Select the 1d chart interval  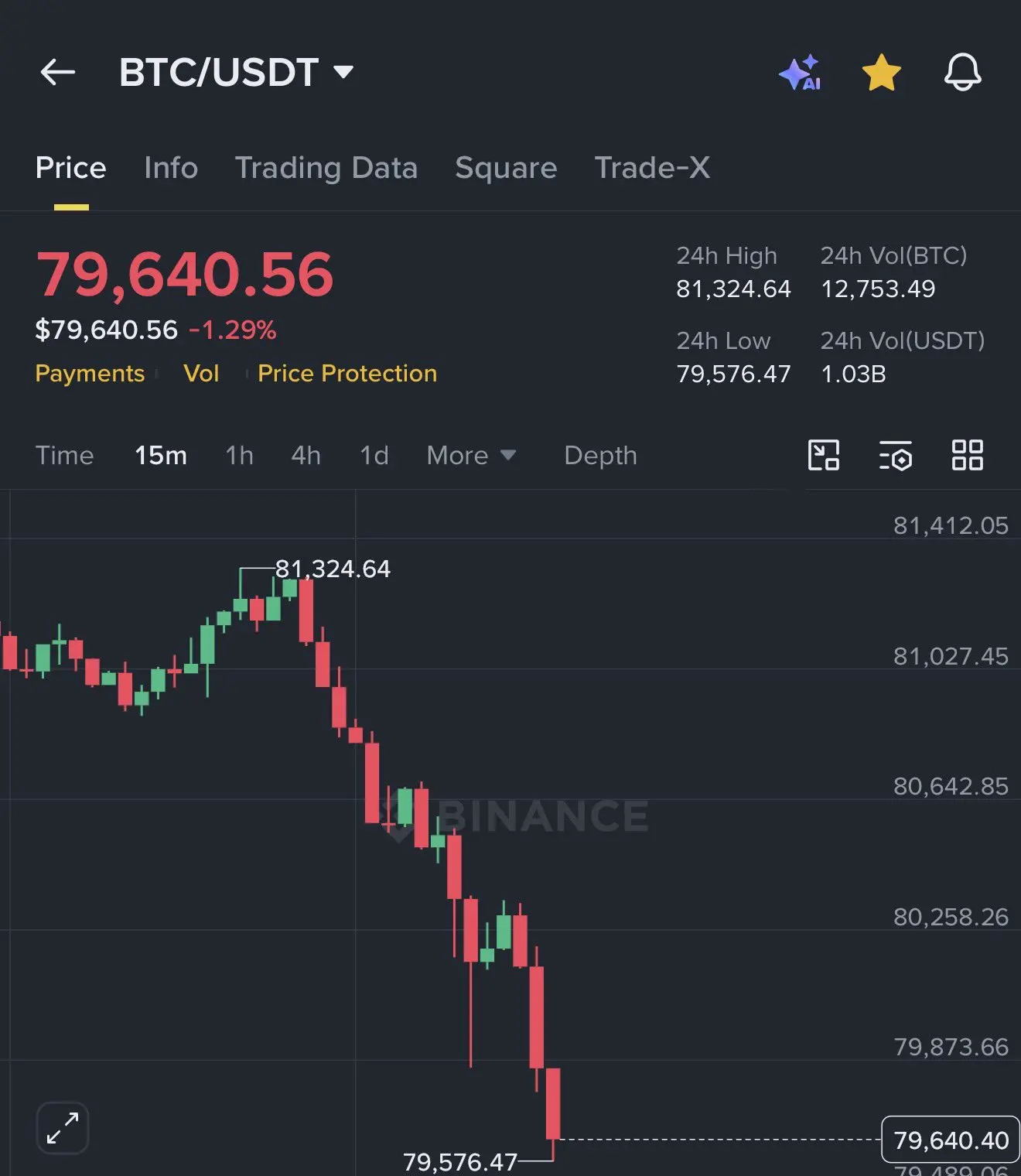point(374,455)
